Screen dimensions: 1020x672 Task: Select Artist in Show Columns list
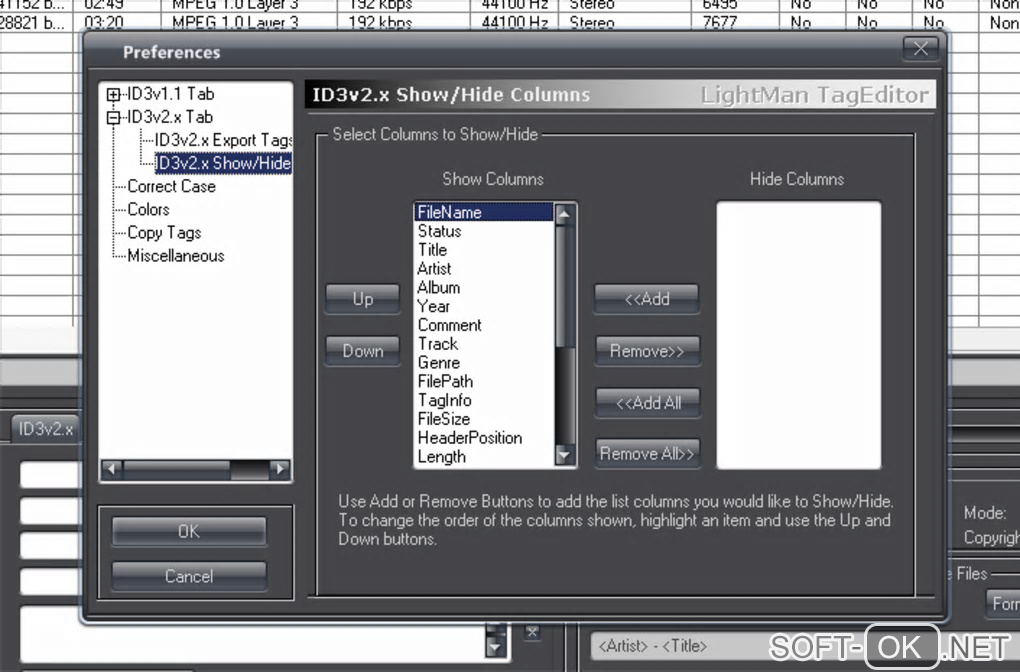(x=483, y=269)
